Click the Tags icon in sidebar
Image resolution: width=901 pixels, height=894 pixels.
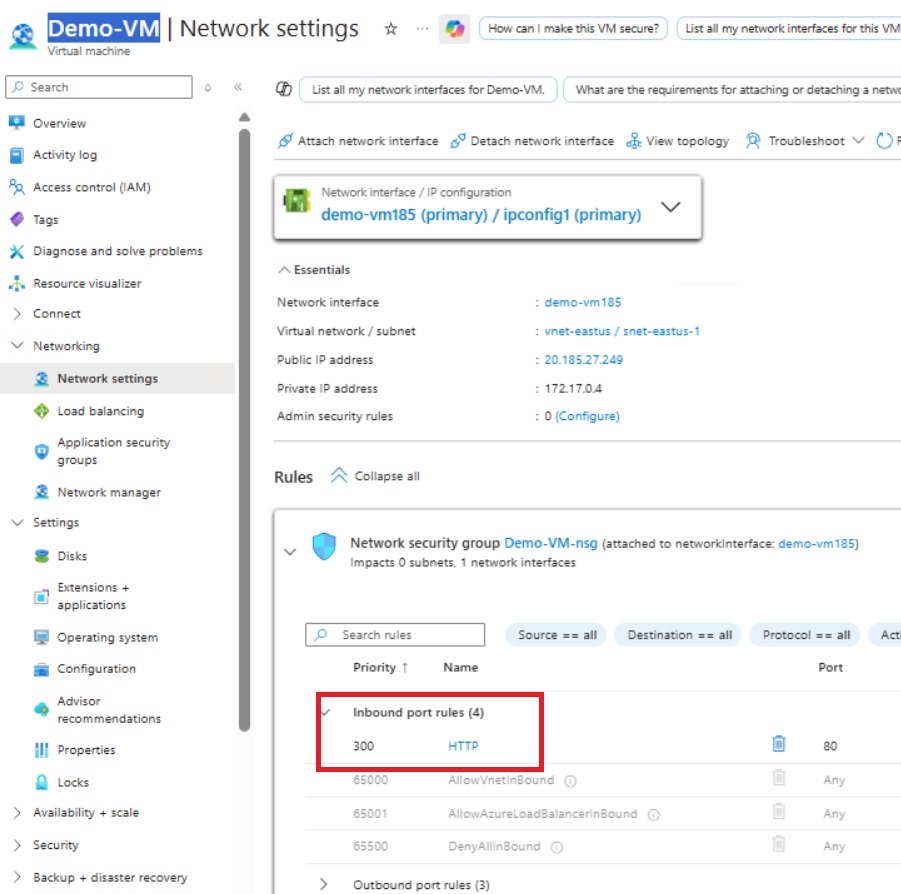17,219
